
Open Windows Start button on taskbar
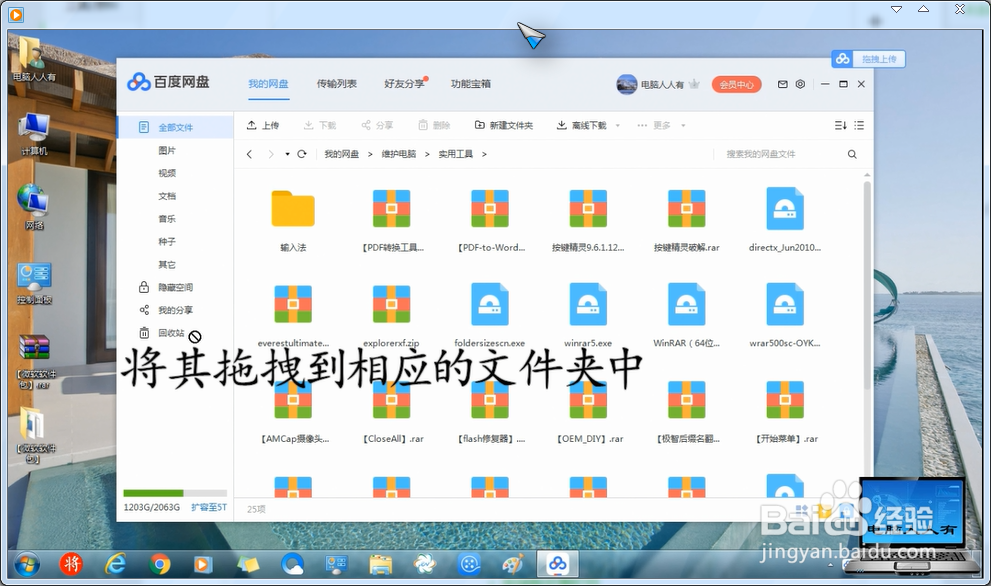[27, 564]
